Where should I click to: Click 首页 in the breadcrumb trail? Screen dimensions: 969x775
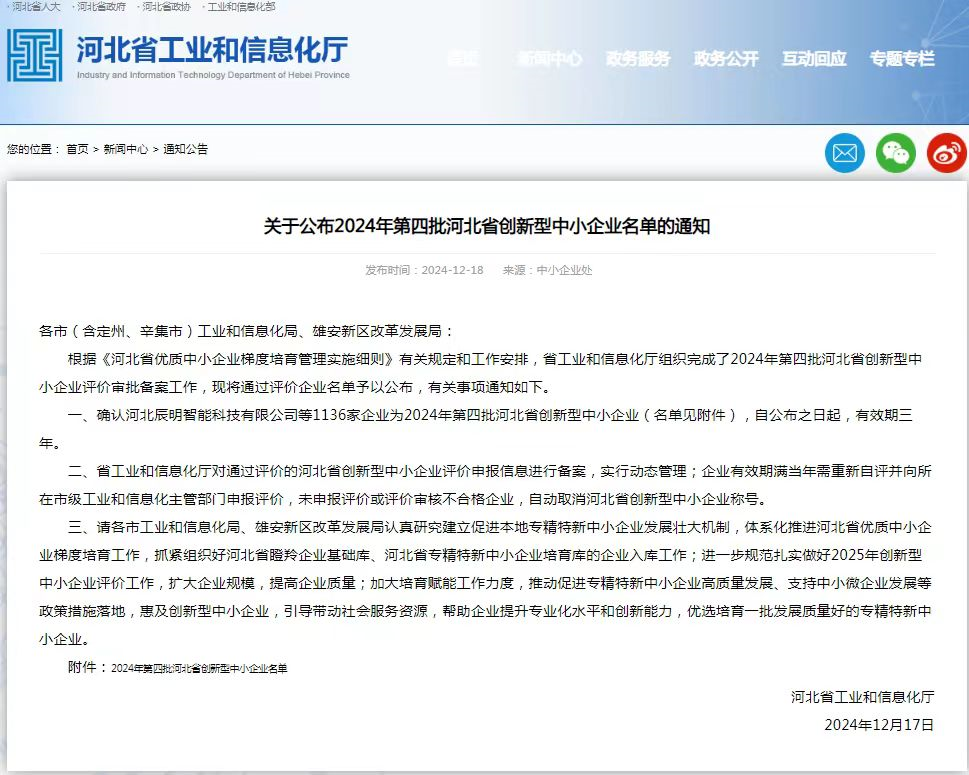tap(77, 149)
